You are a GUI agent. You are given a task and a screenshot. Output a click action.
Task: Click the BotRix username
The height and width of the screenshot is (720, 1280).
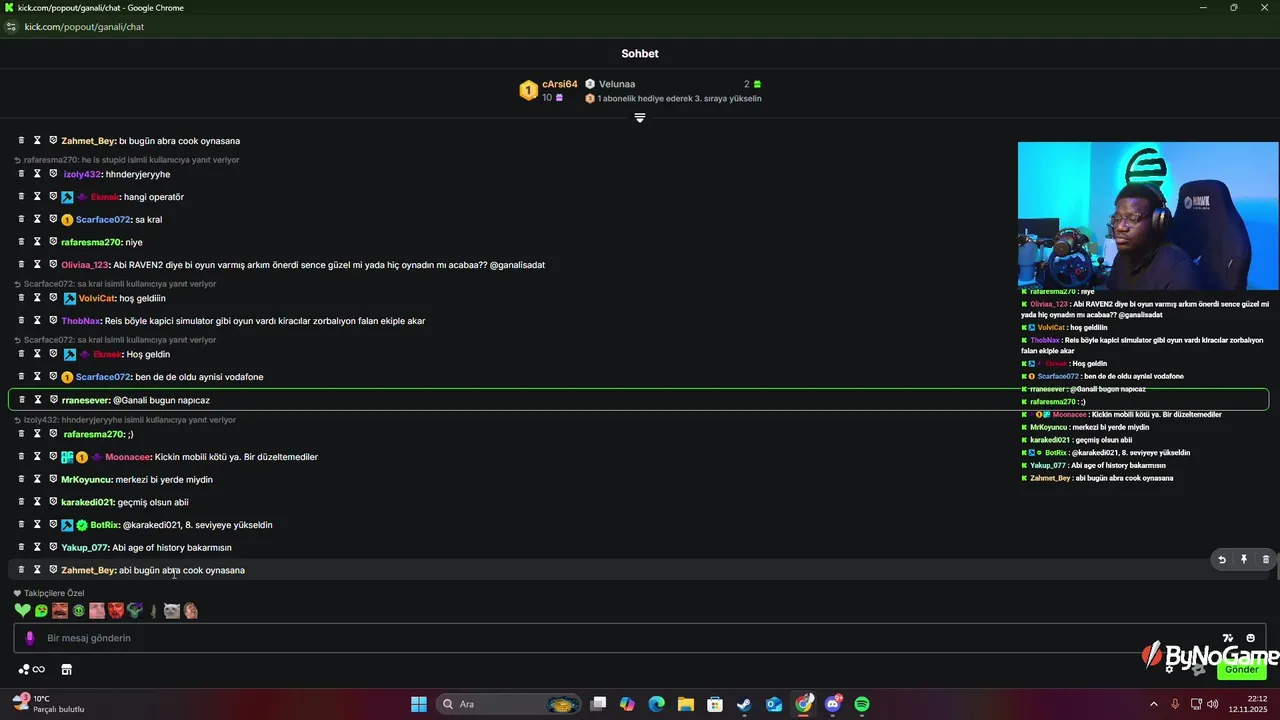(x=105, y=525)
